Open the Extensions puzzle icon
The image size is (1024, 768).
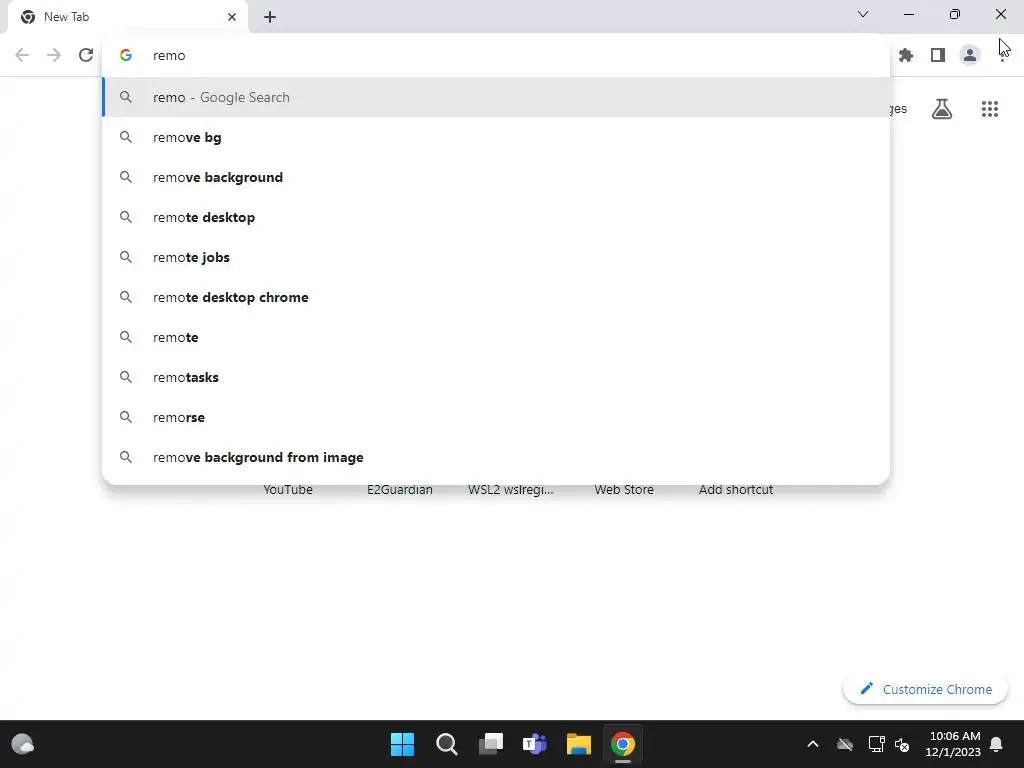click(x=906, y=56)
